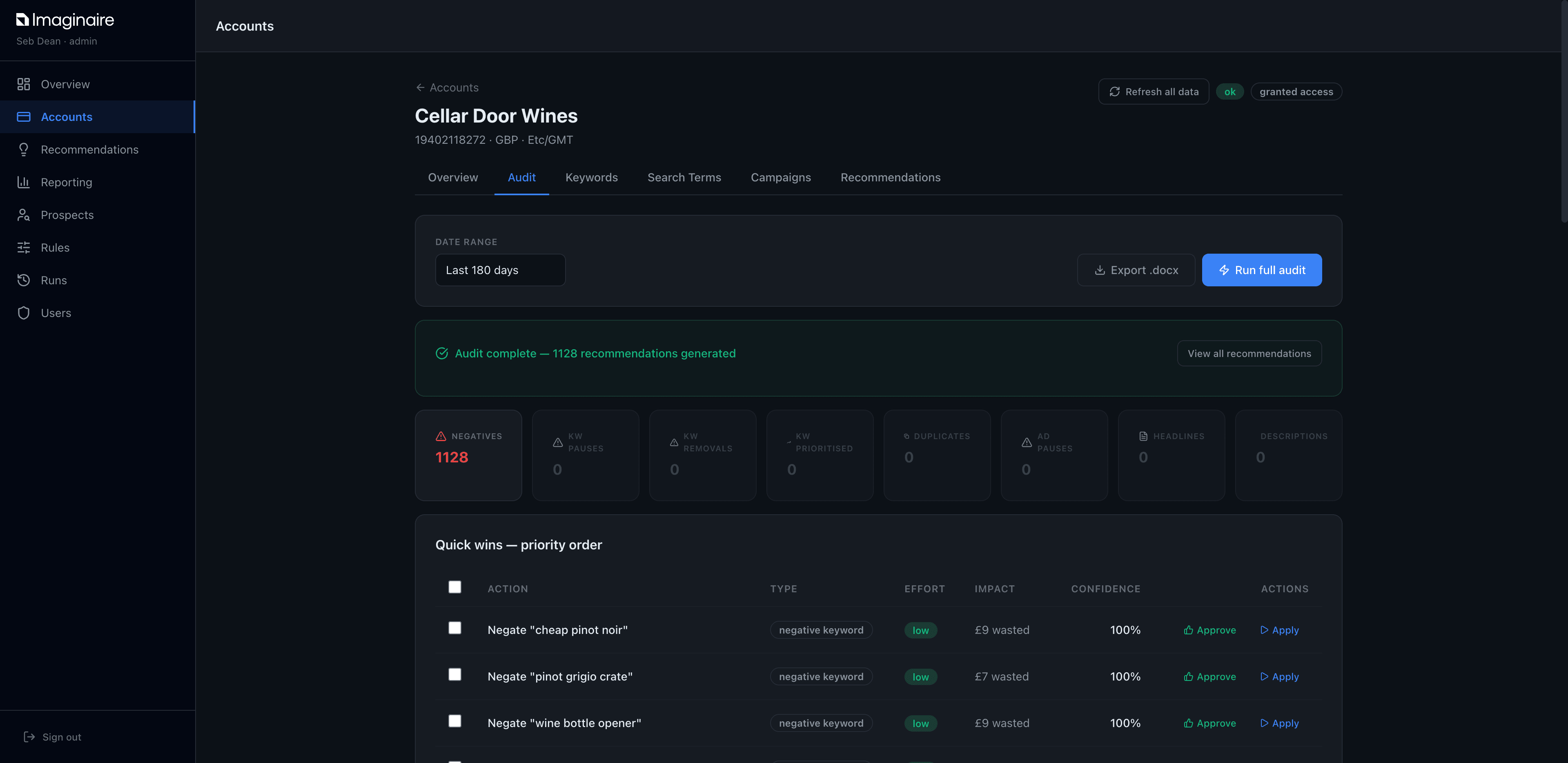Image resolution: width=1568 pixels, height=763 pixels.
Task: Open Rules in the sidebar
Action: coord(98,248)
